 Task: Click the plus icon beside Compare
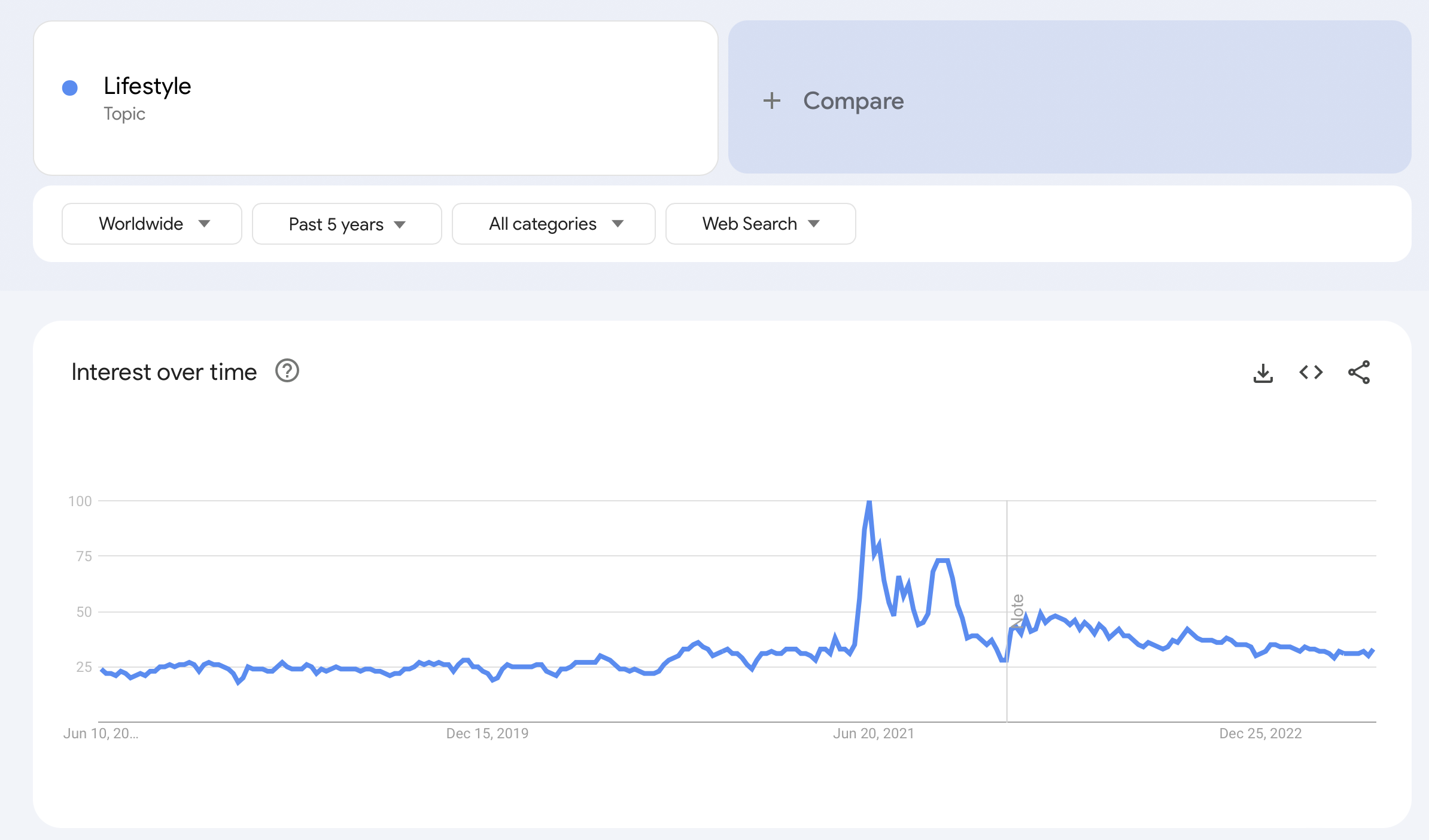click(x=772, y=101)
